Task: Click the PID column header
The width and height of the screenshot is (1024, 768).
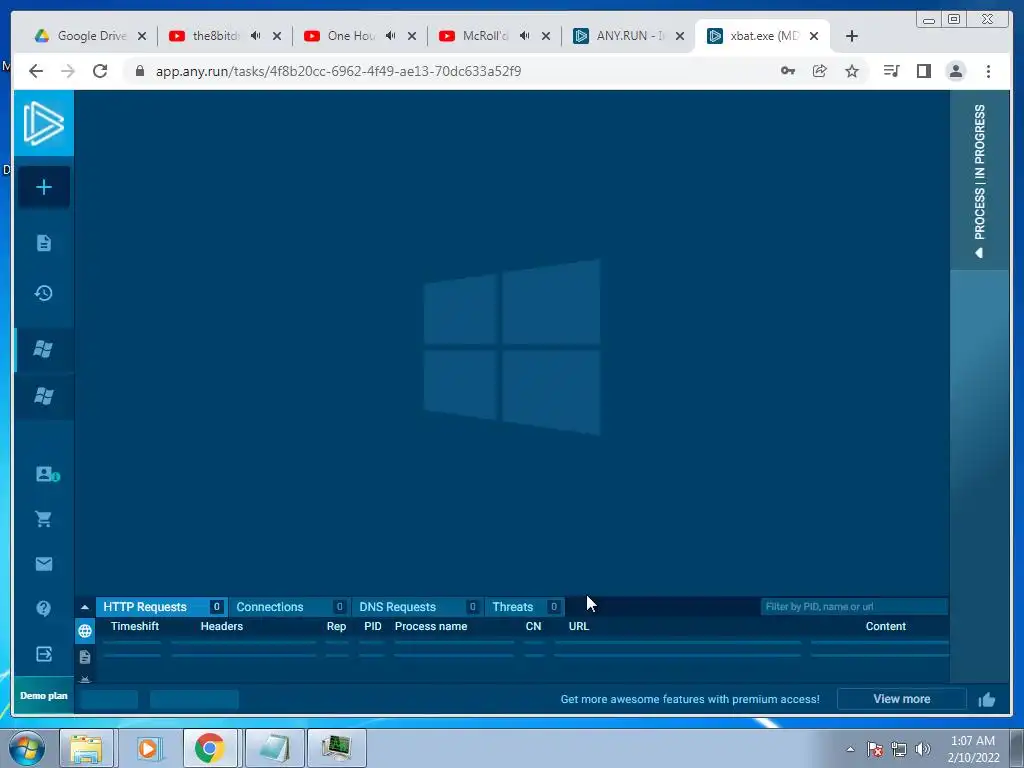Action: point(373,626)
